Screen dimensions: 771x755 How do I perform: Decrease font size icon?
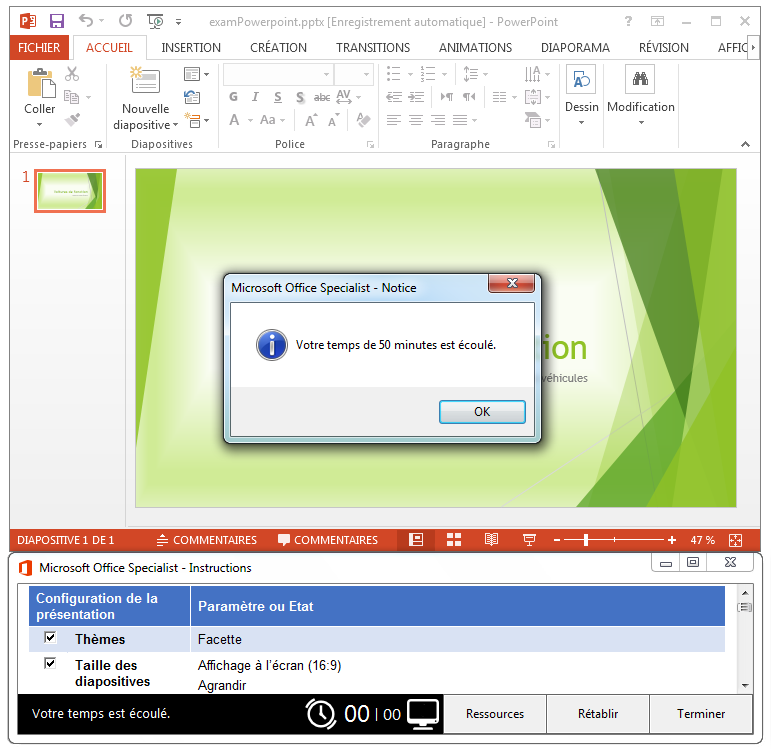[333, 120]
